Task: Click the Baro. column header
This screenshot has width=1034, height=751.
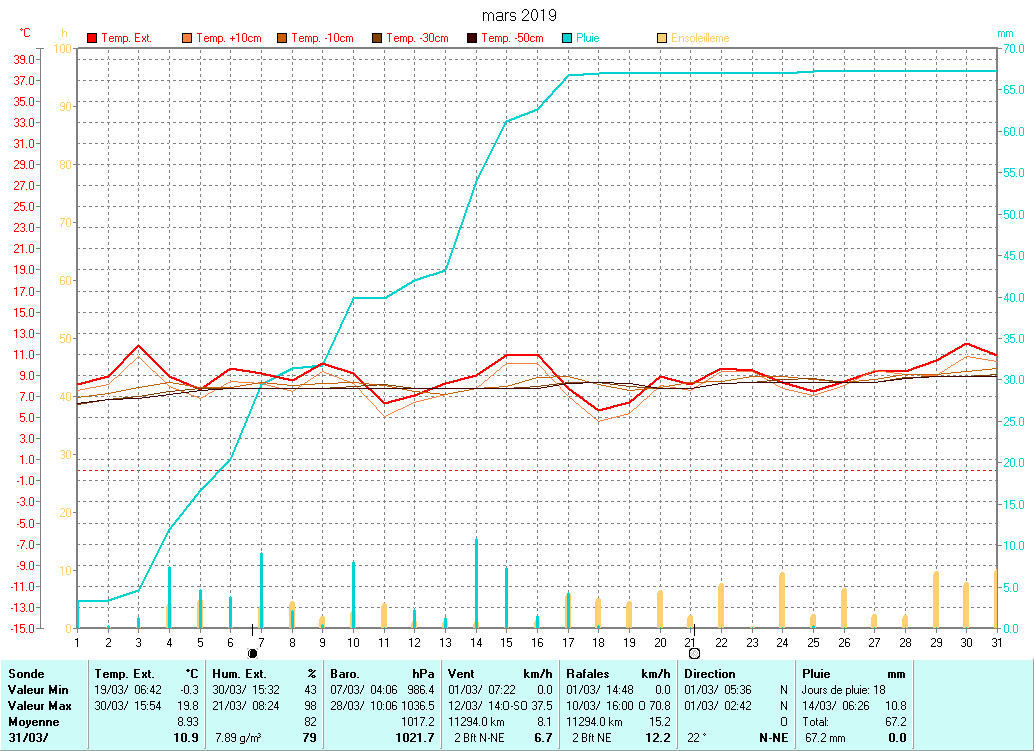Action: pyautogui.click(x=345, y=674)
